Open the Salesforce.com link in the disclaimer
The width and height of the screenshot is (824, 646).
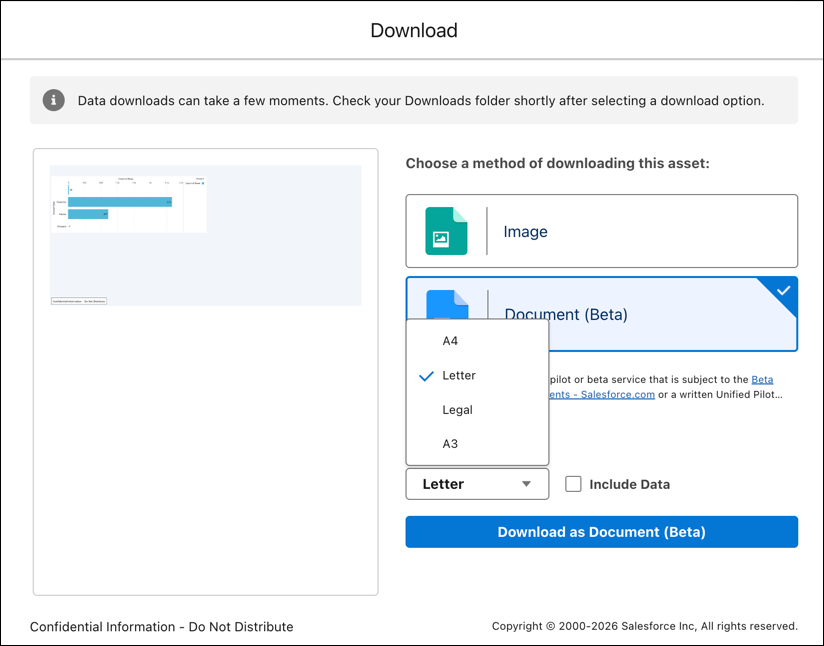click(x=602, y=394)
